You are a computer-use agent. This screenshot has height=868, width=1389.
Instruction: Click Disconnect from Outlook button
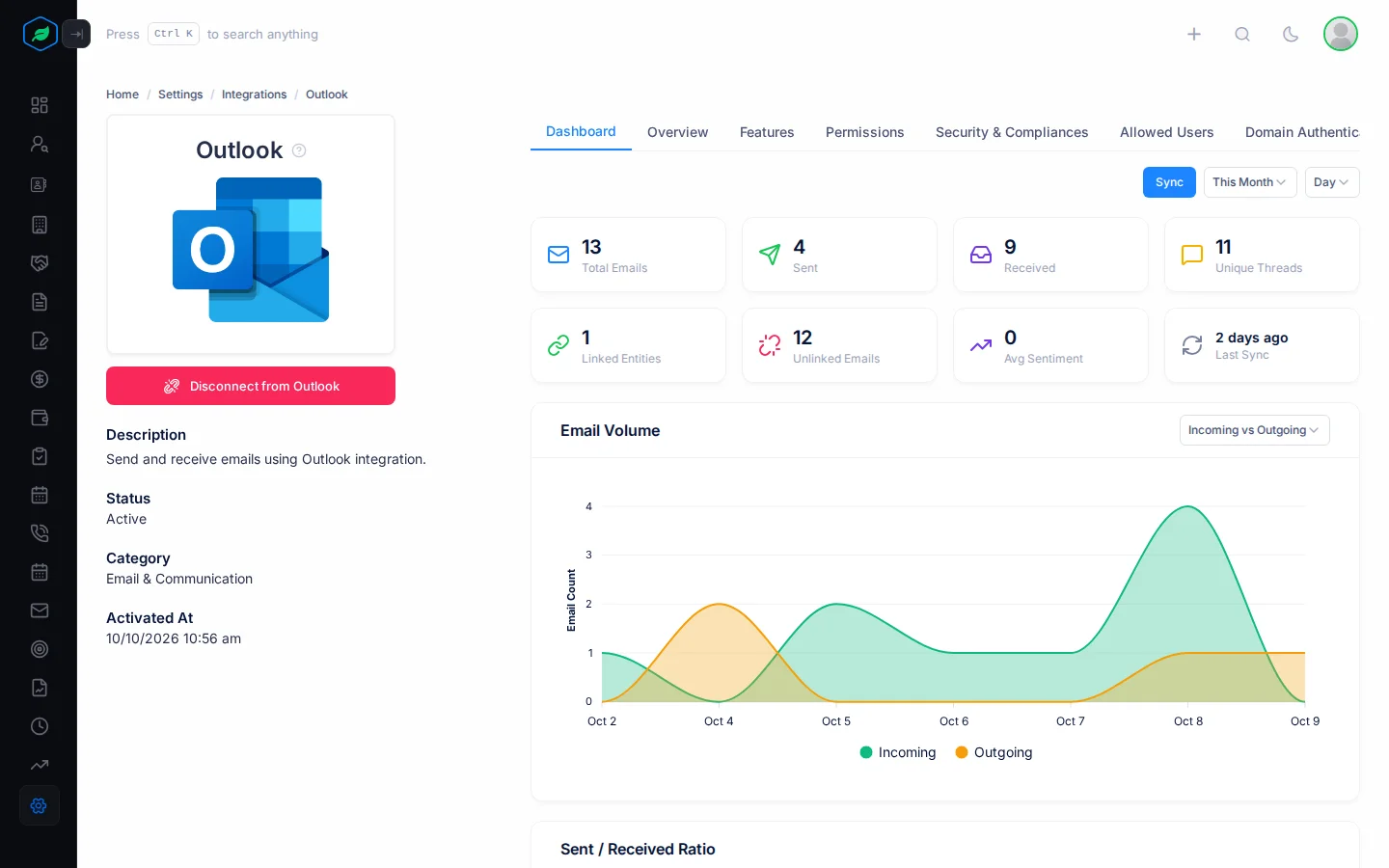pyautogui.click(x=251, y=386)
